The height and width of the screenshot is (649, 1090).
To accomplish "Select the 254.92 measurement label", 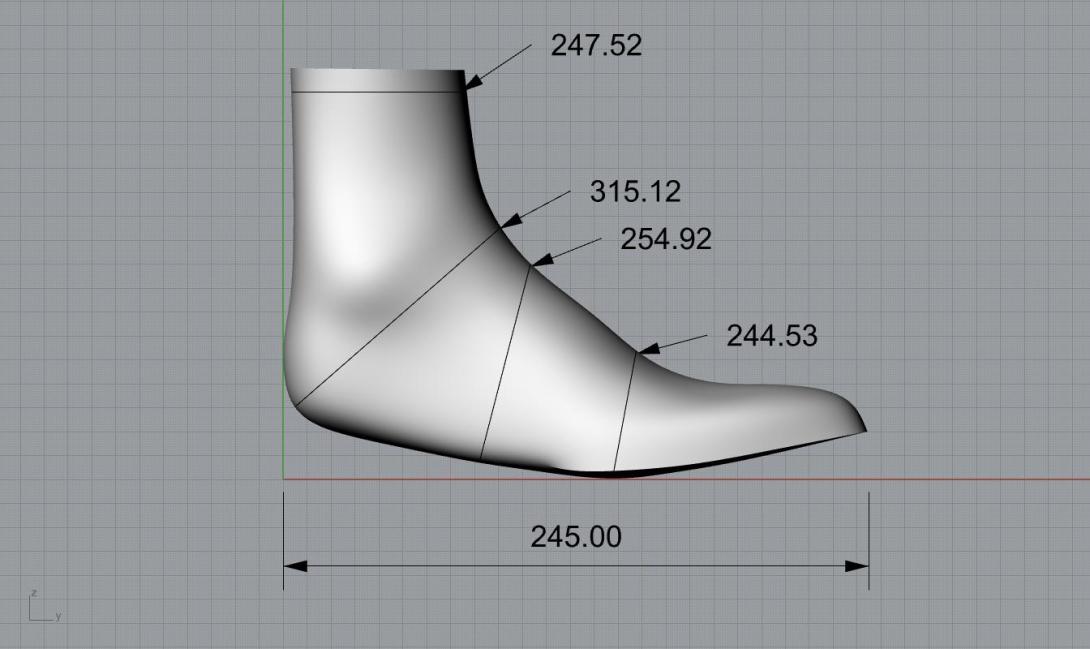I will pyautogui.click(x=666, y=239).
